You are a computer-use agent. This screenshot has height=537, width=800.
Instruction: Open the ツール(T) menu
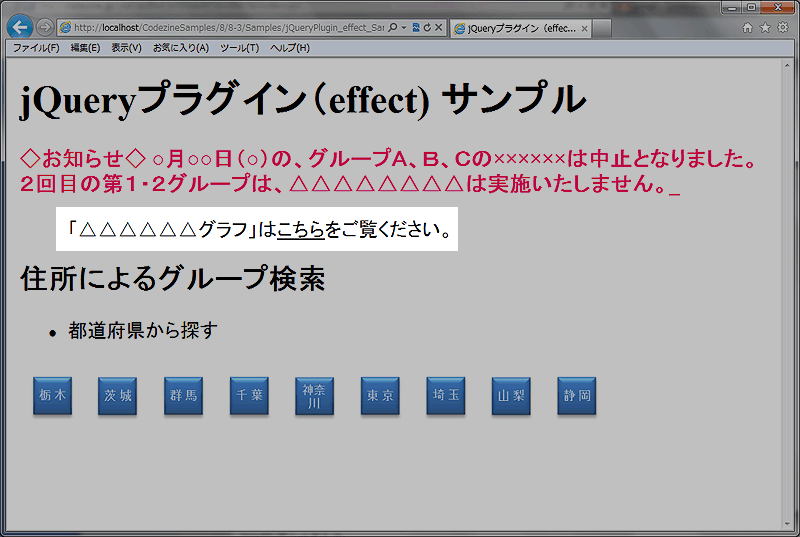coord(239,48)
